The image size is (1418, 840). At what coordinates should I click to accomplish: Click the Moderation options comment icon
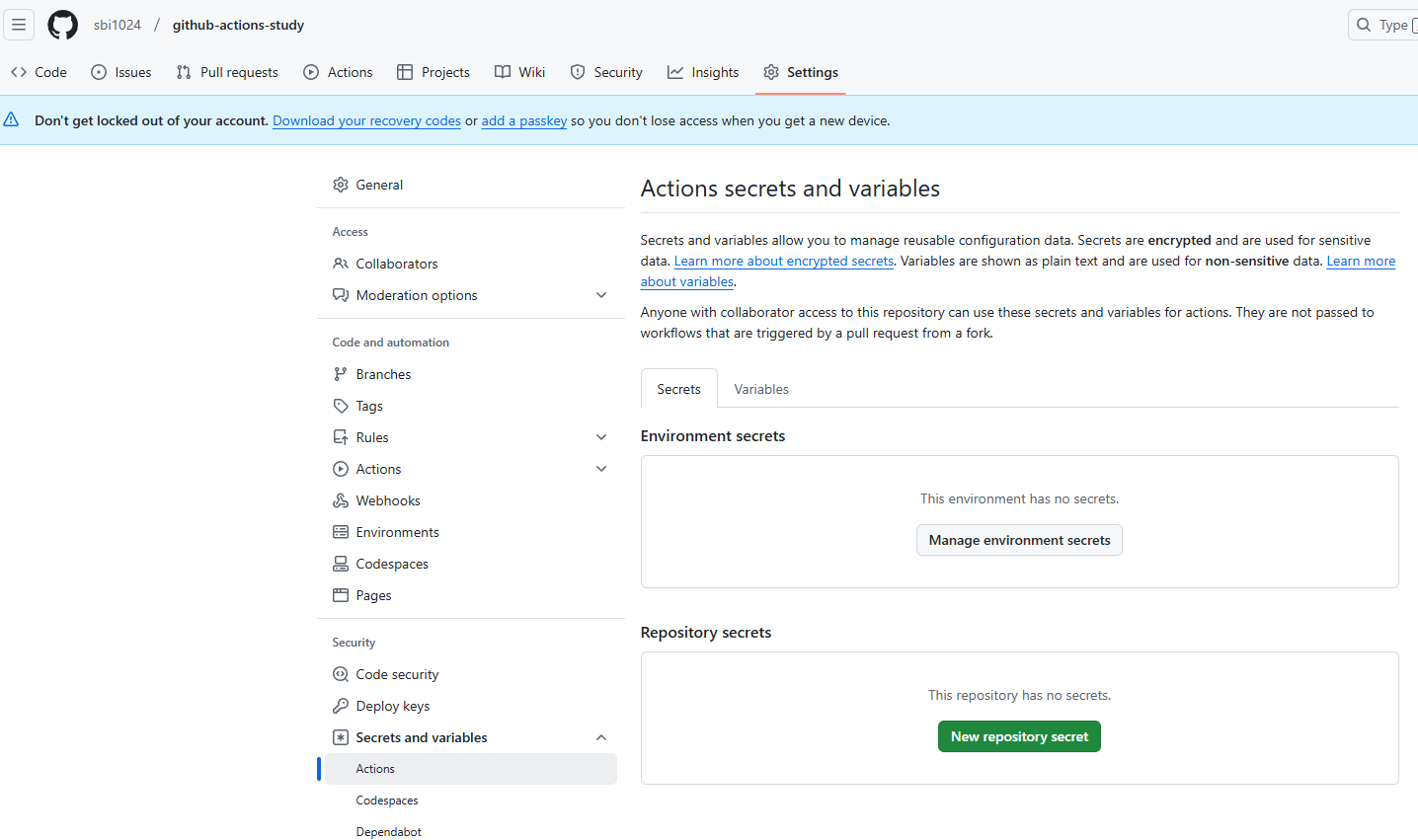click(341, 295)
